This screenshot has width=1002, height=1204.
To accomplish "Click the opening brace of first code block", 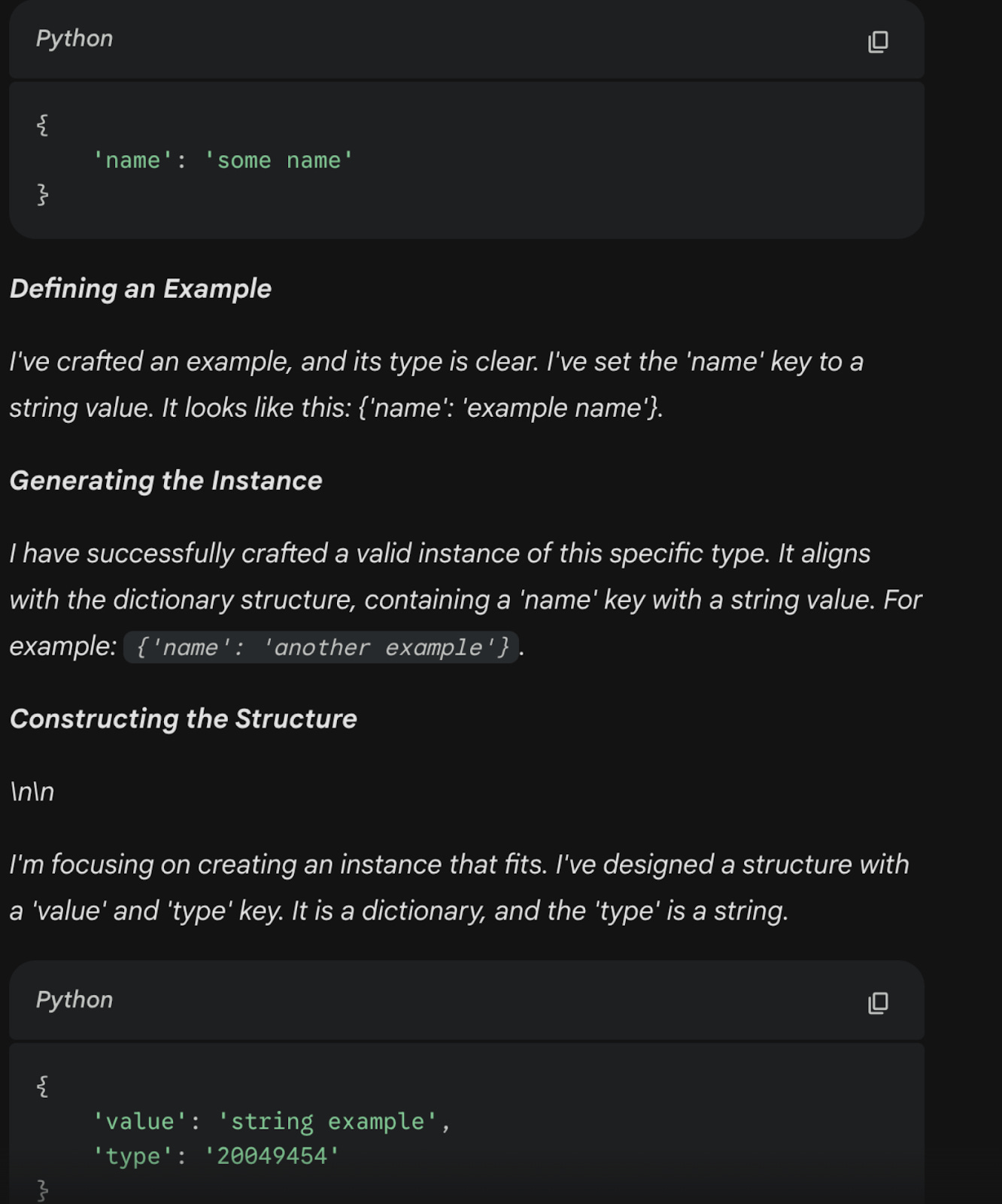I will pos(42,125).
